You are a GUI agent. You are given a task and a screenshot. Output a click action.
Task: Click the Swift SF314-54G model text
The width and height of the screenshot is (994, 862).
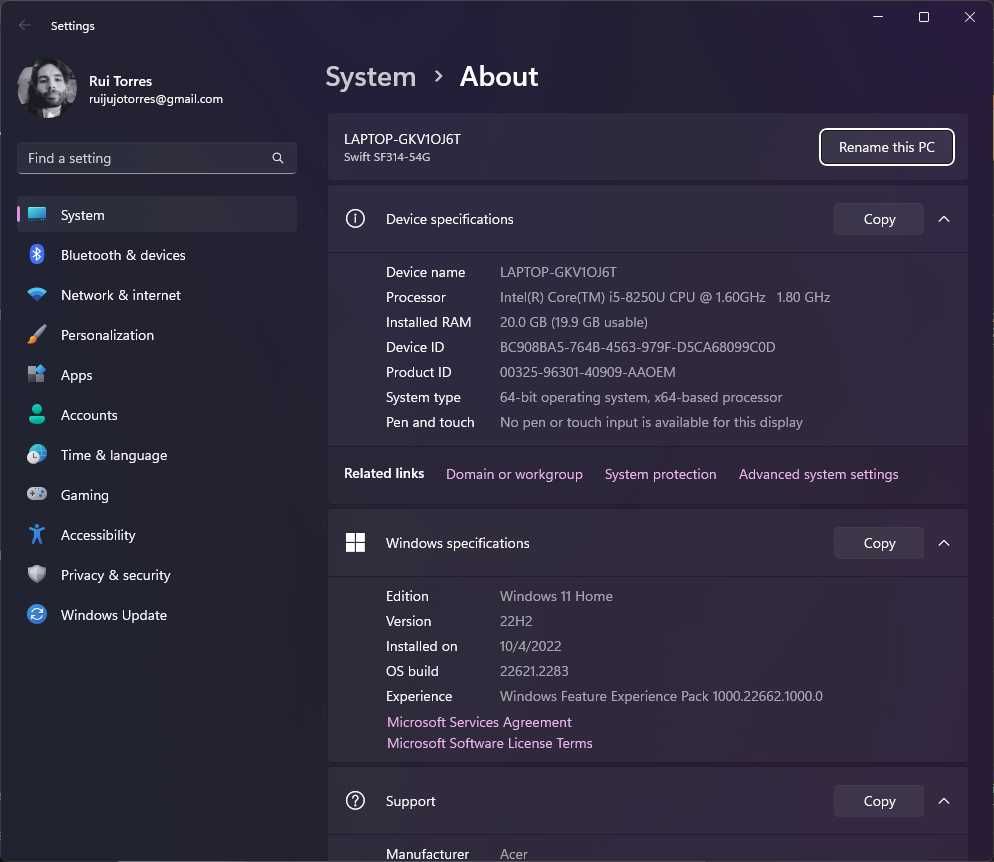(387, 157)
